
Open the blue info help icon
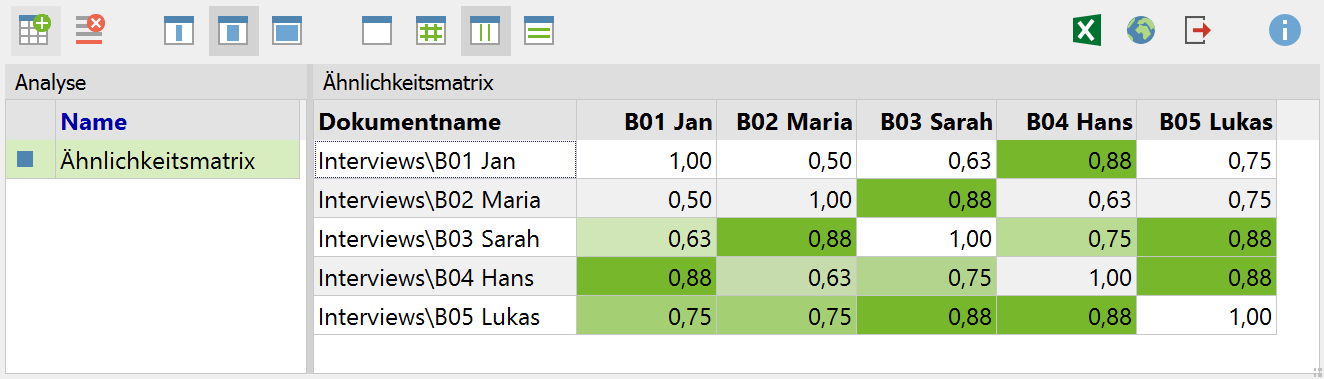tap(1285, 30)
